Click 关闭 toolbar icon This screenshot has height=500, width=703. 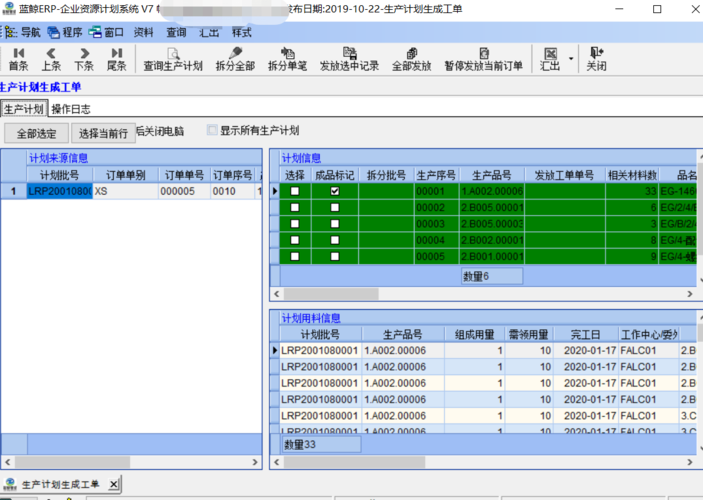(597, 59)
